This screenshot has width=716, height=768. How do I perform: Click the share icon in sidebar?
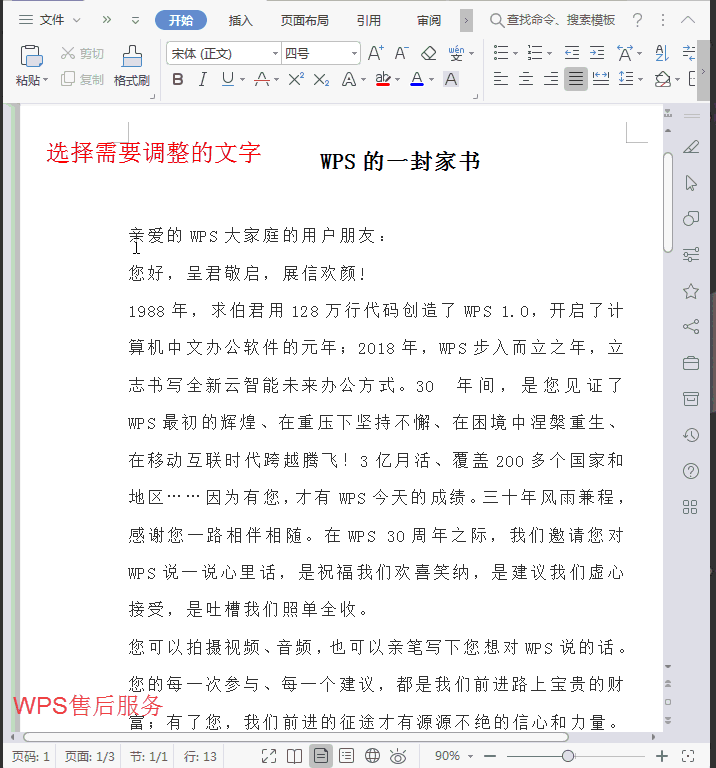click(x=691, y=327)
